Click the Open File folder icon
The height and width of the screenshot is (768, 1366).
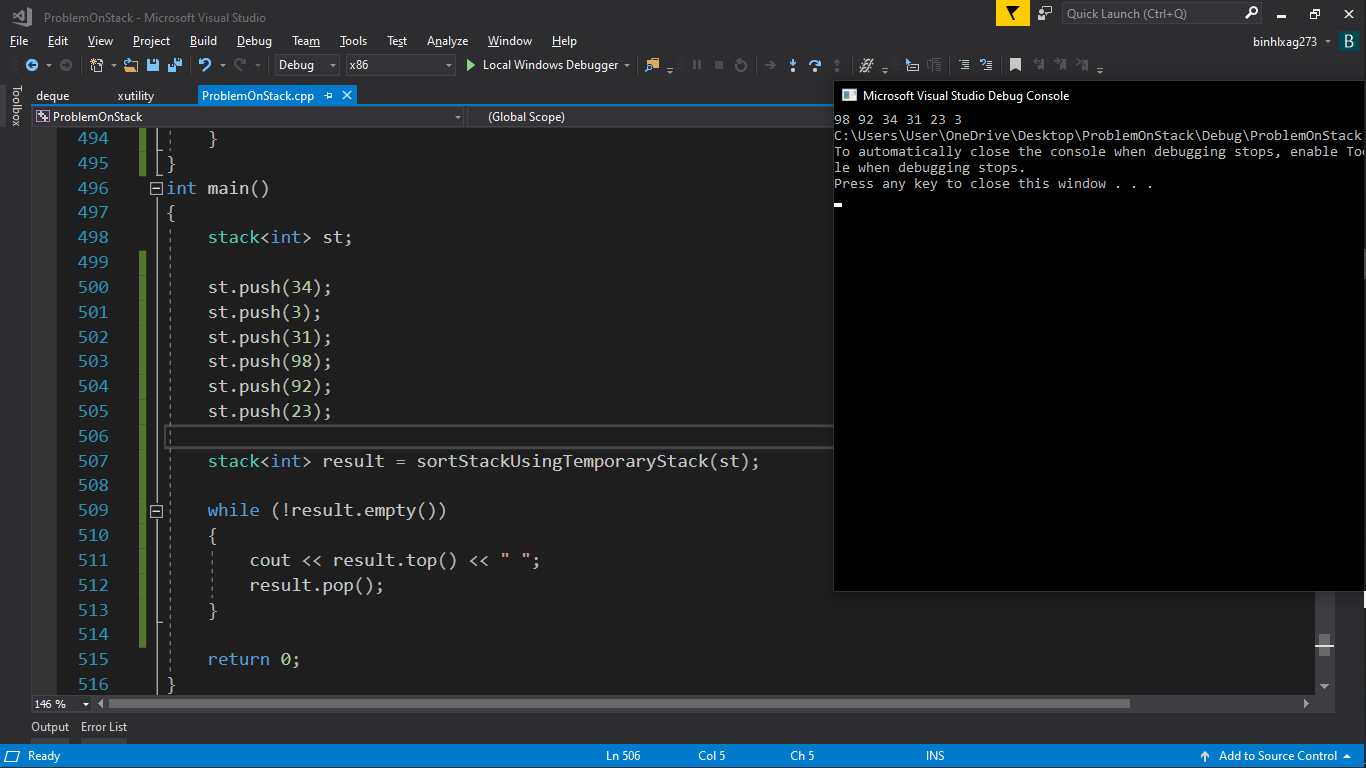[x=132, y=65]
